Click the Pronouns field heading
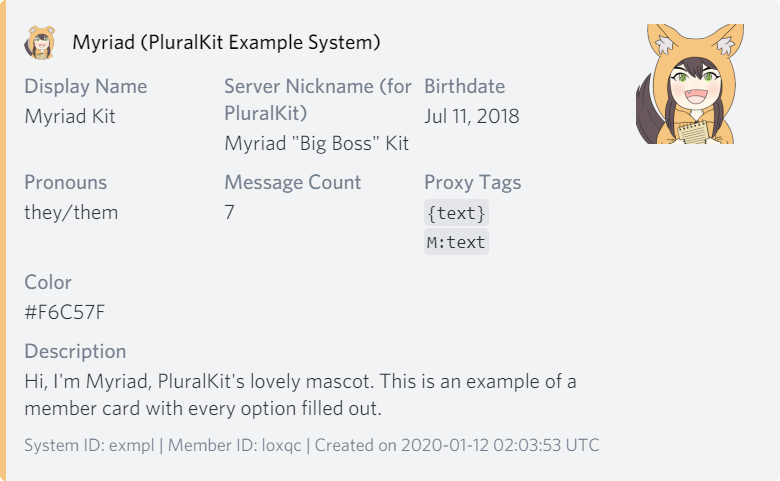The height and width of the screenshot is (481, 780). pos(65,182)
